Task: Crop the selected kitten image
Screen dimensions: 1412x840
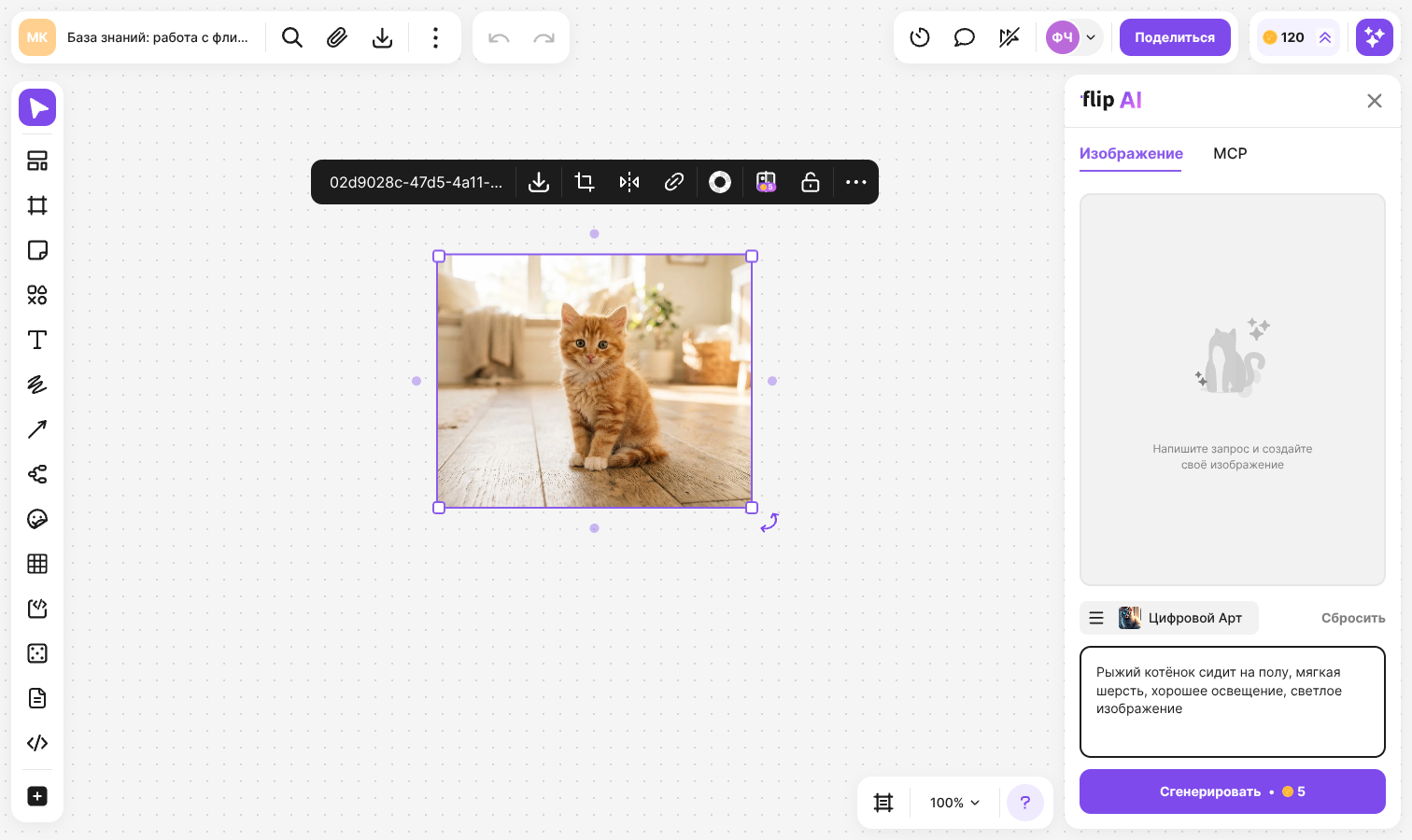Action: pyautogui.click(x=585, y=182)
